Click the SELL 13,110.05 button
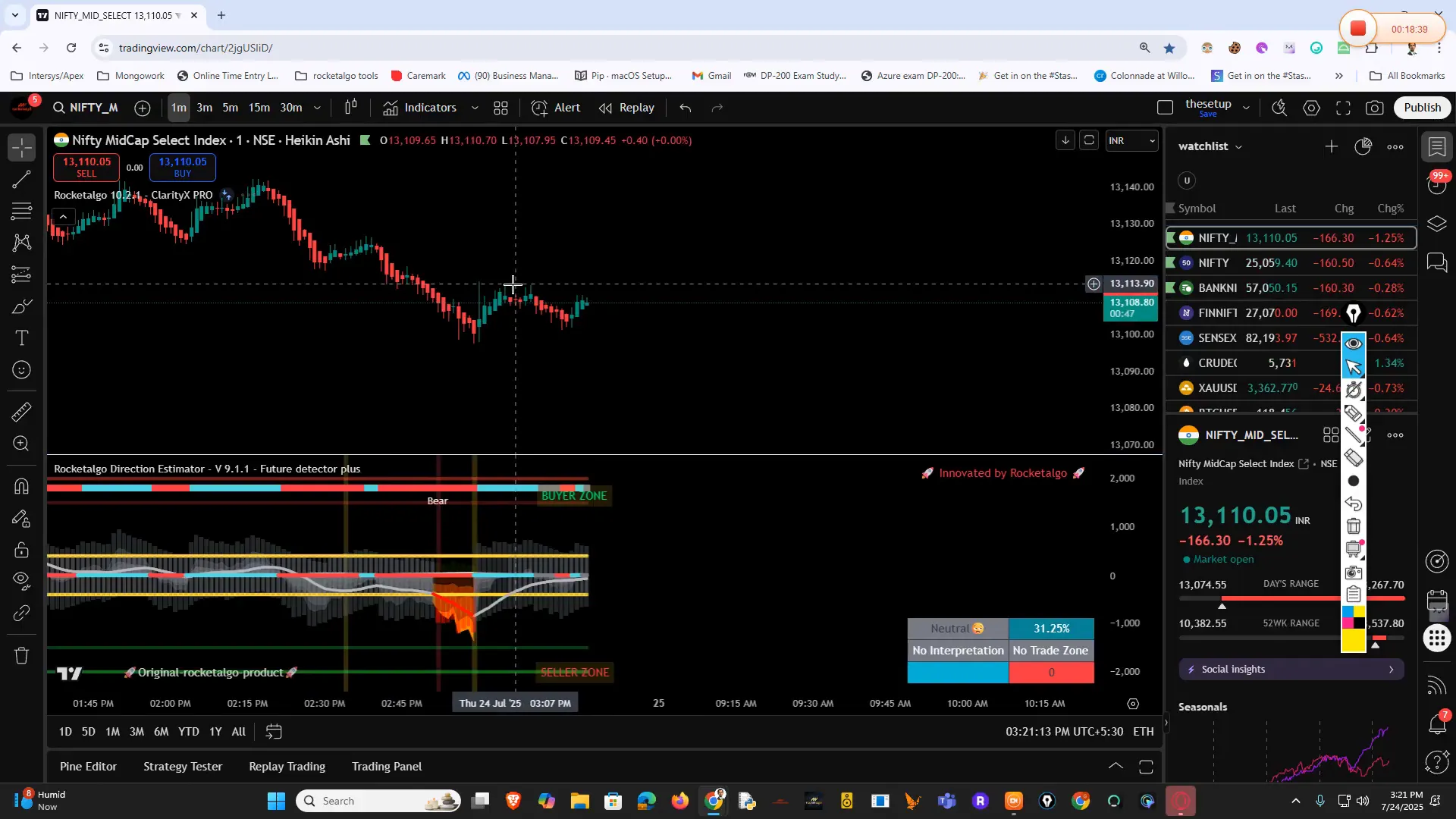This screenshot has height=819, width=1456. pyautogui.click(x=86, y=167)
